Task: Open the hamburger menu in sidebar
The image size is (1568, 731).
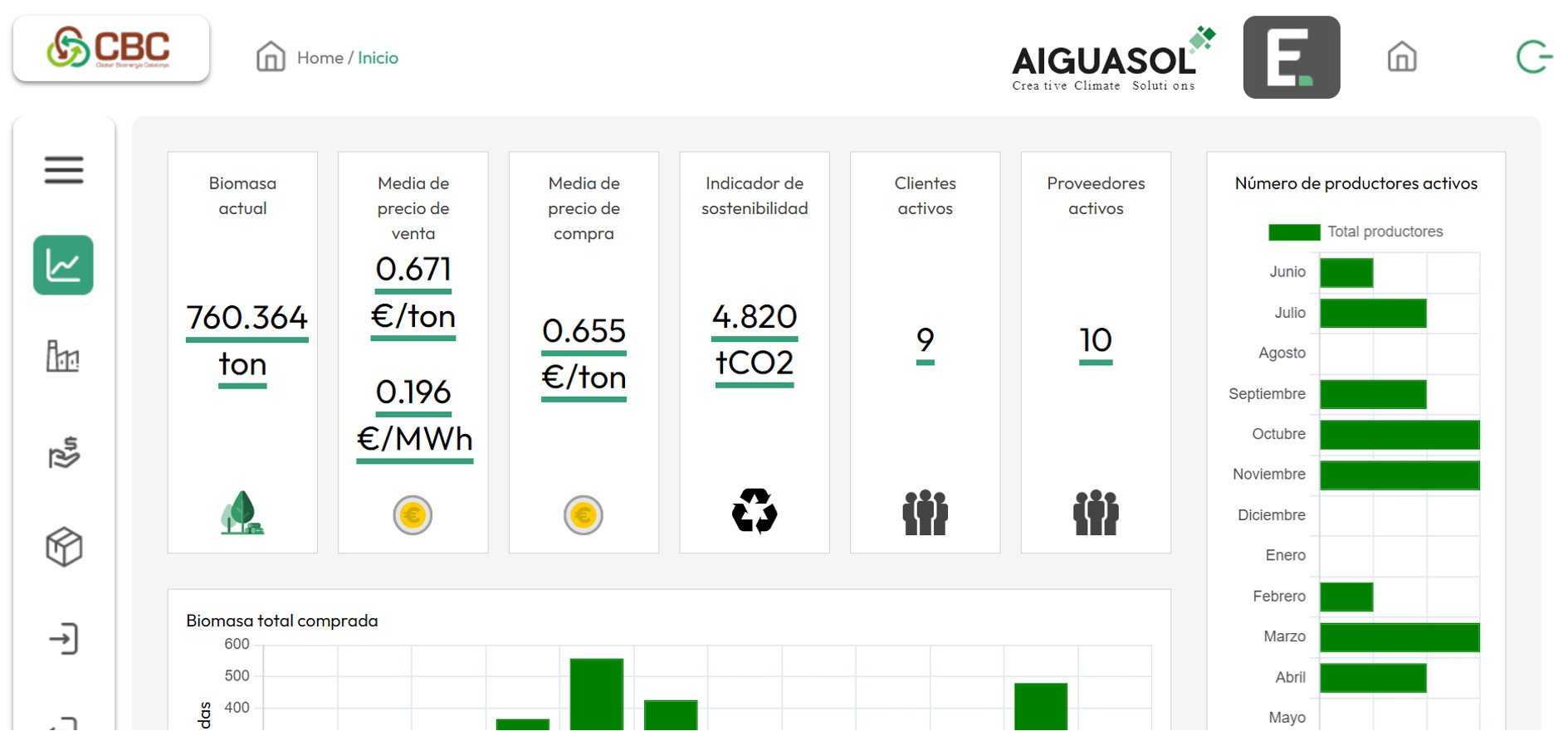Action: (x=64, y=170)
